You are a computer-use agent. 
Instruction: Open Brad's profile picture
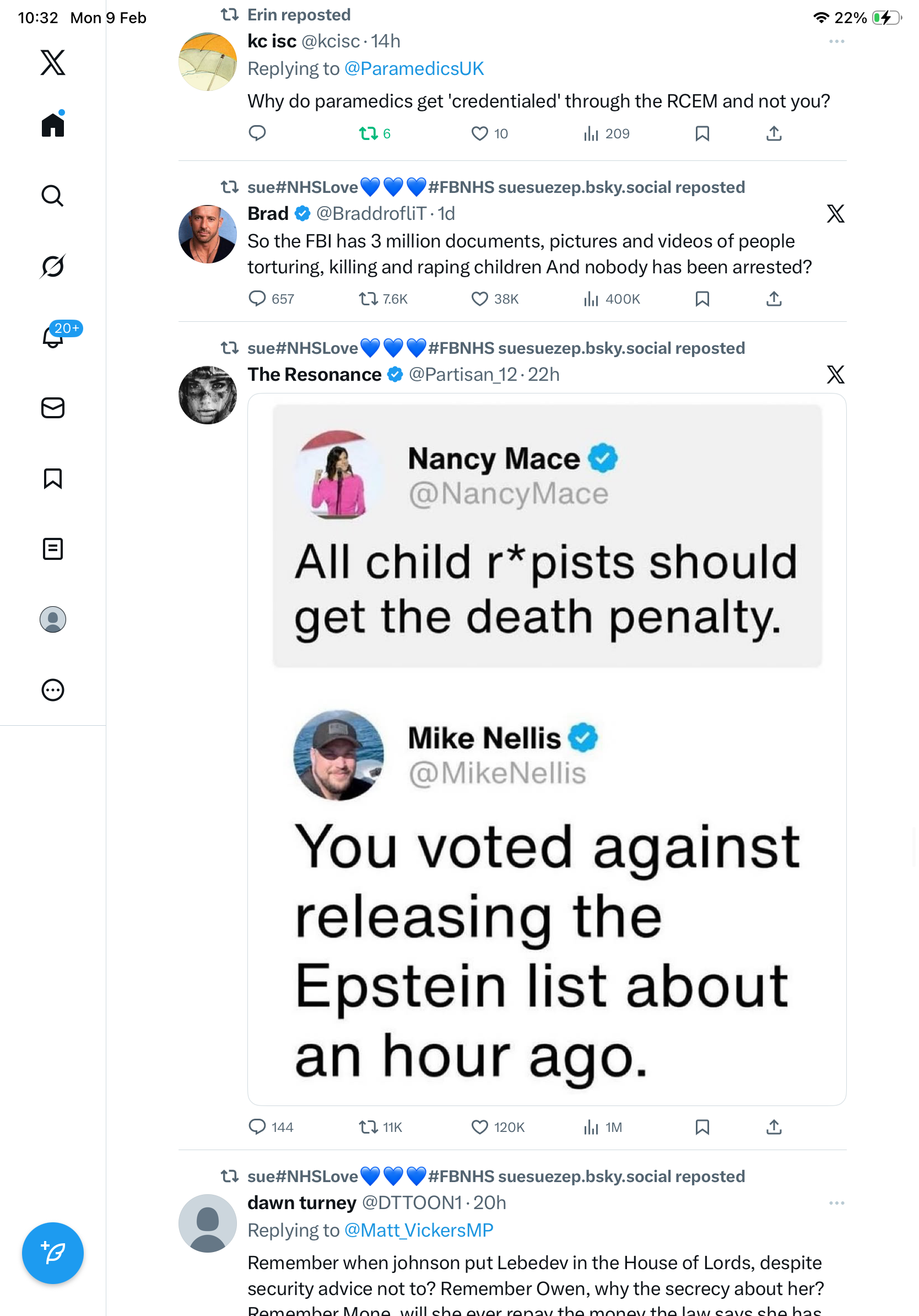tap(207, 234)
